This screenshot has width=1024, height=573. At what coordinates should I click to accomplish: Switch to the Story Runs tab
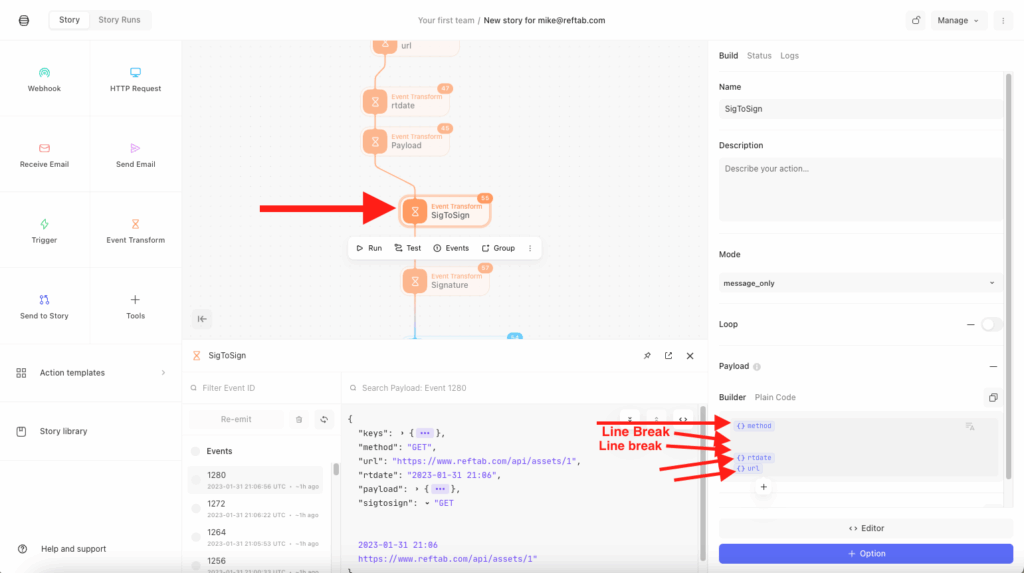pyautogui.click(x=117, y=20)
